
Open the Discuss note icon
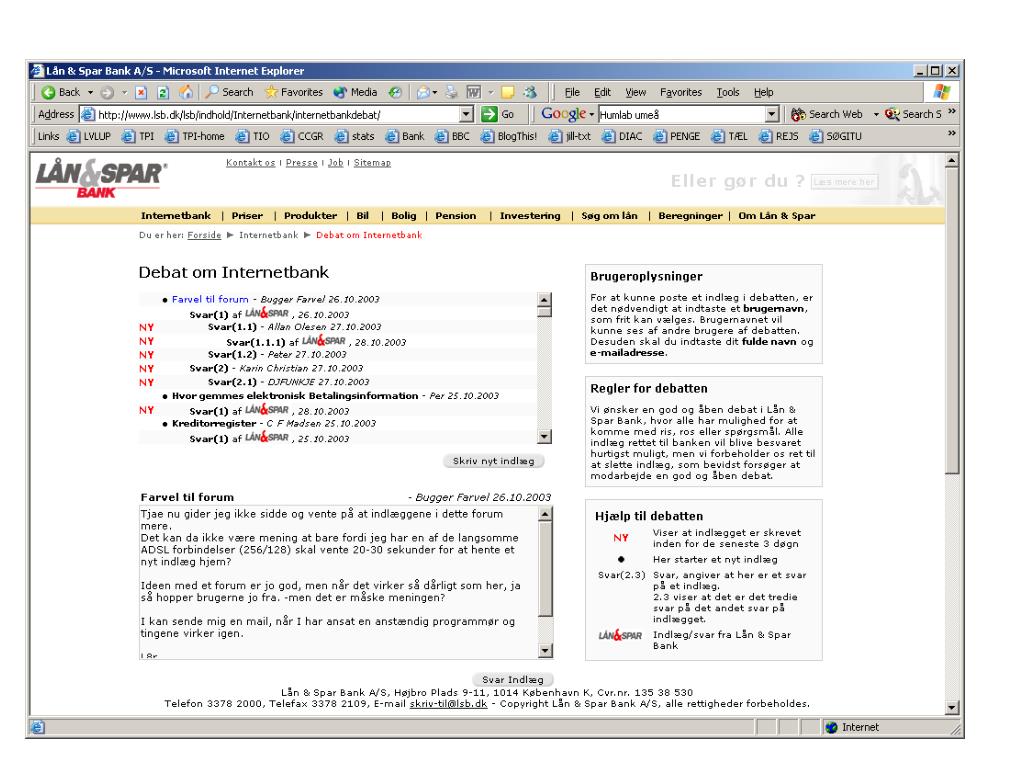point(507,93)
